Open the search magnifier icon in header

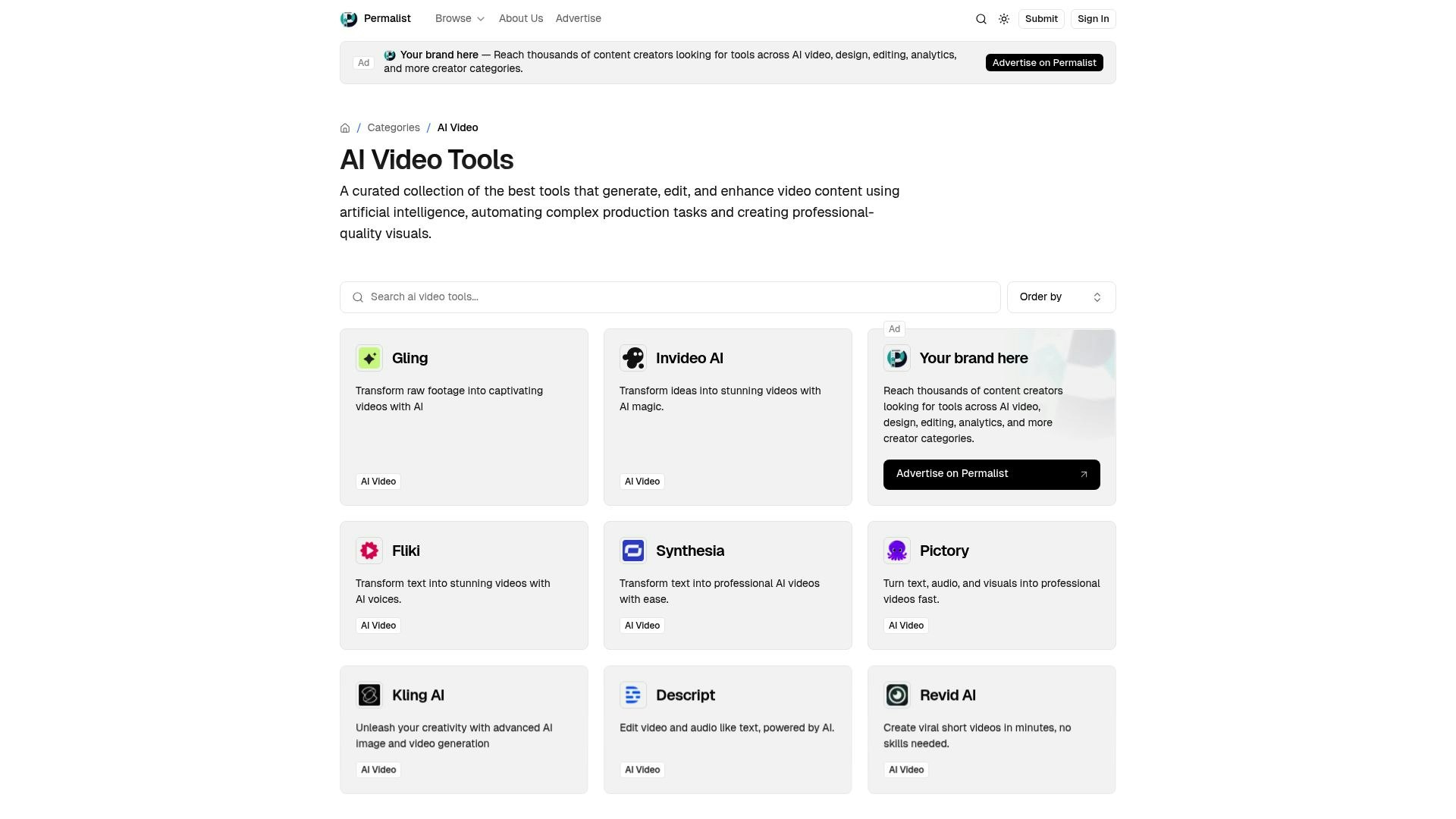[x=981, y=19]
